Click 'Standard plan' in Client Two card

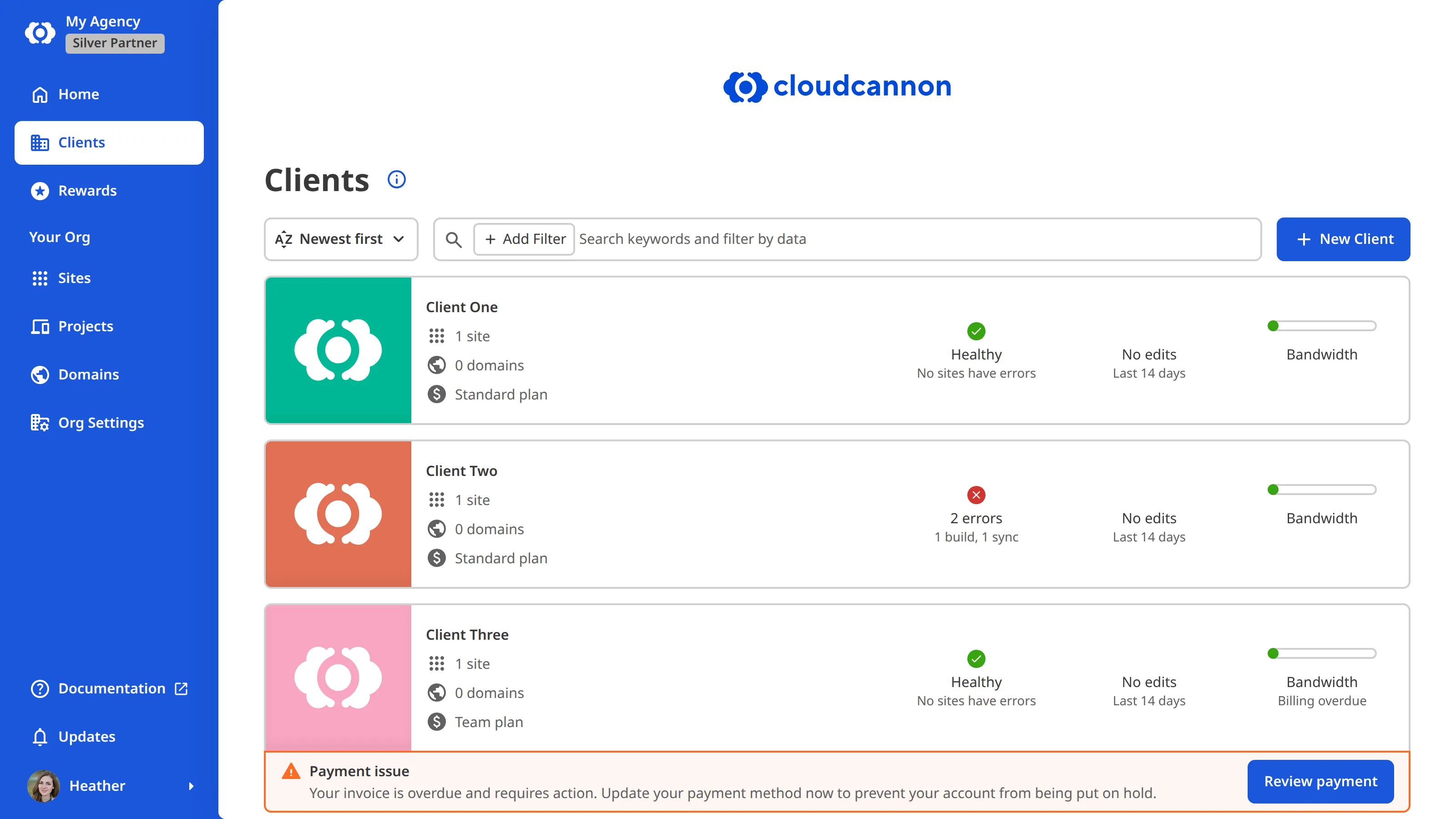(501, 558)
